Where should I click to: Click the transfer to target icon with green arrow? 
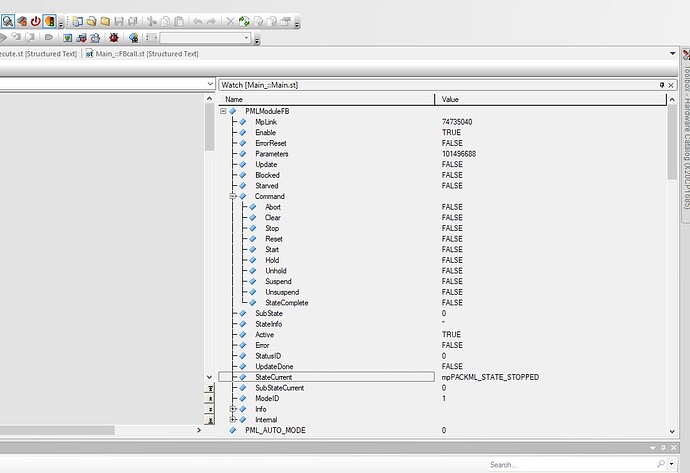point(67,38)
